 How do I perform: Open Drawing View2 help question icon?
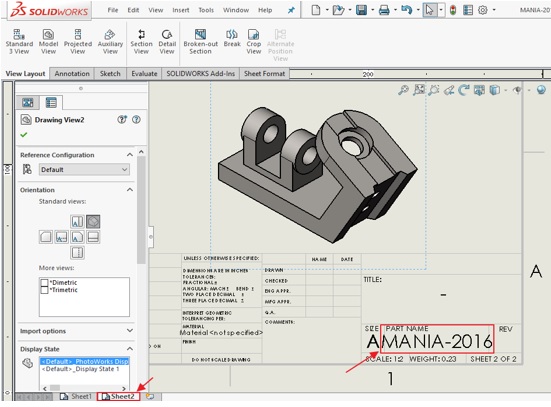pos(136,119)
